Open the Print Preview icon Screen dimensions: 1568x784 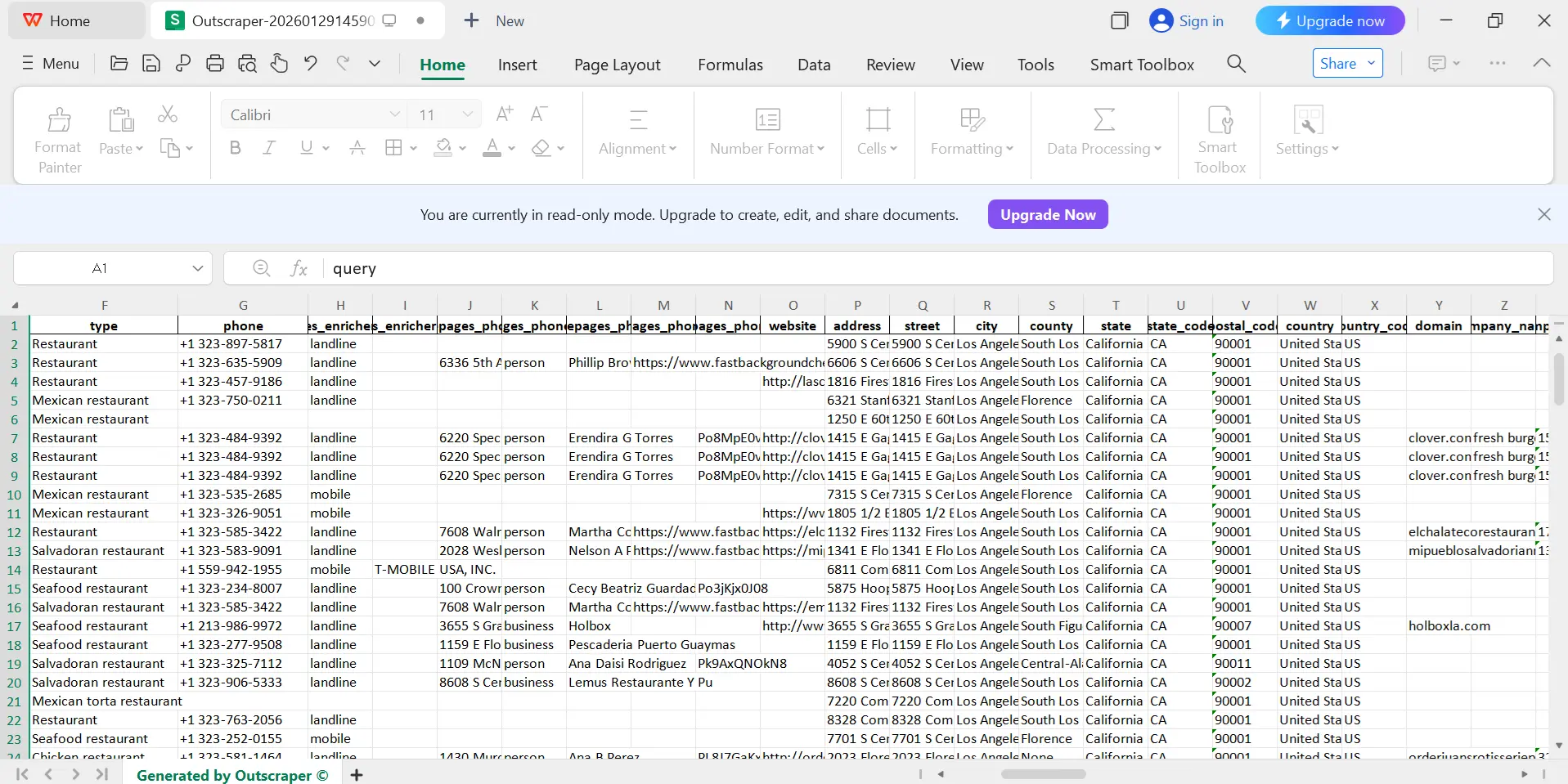(x=247, y=63)
